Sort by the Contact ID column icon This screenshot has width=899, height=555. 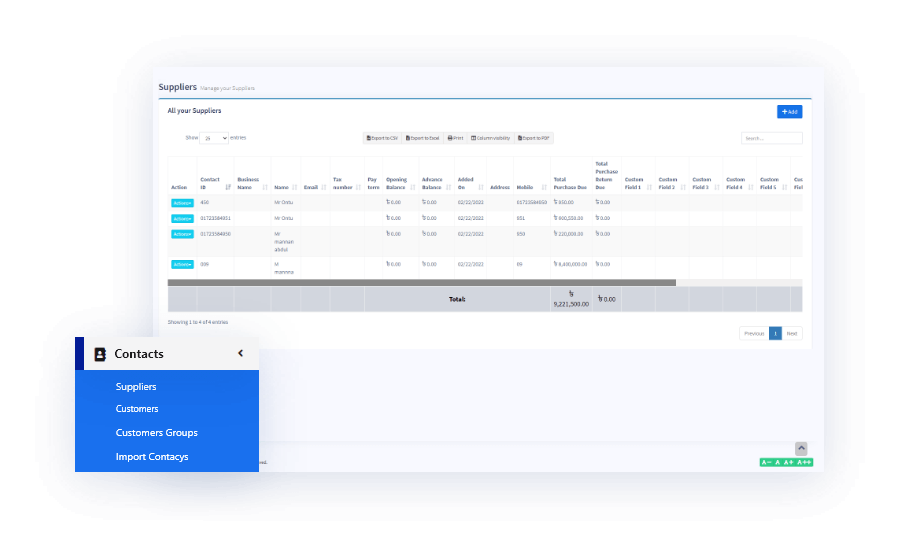point(228,187)
